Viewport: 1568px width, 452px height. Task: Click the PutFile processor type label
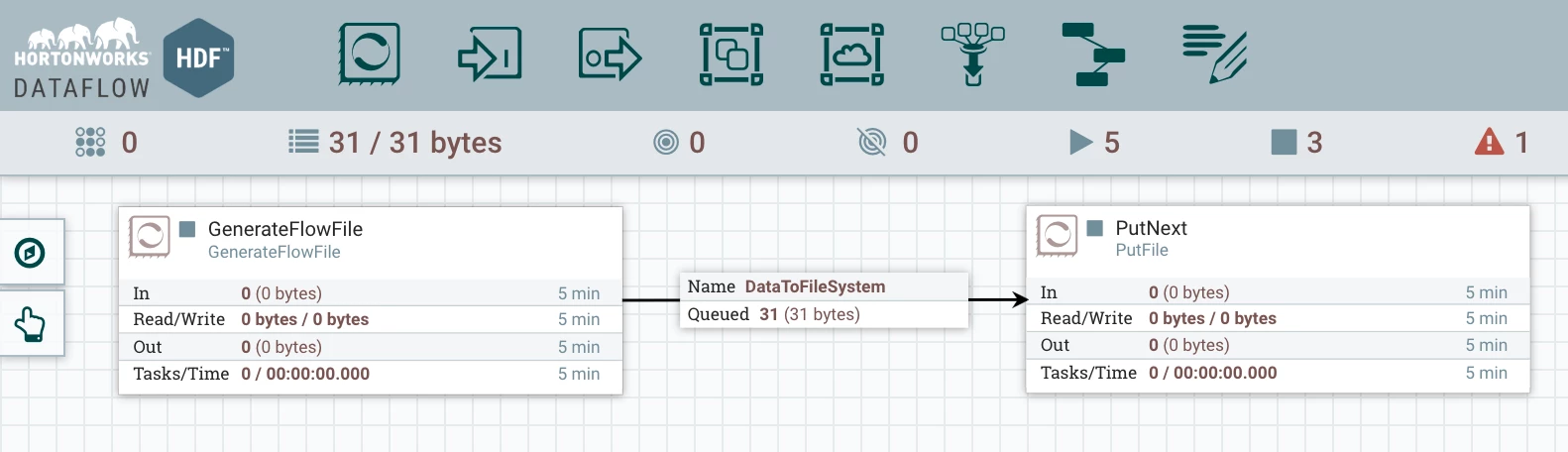pos(1142,251)
